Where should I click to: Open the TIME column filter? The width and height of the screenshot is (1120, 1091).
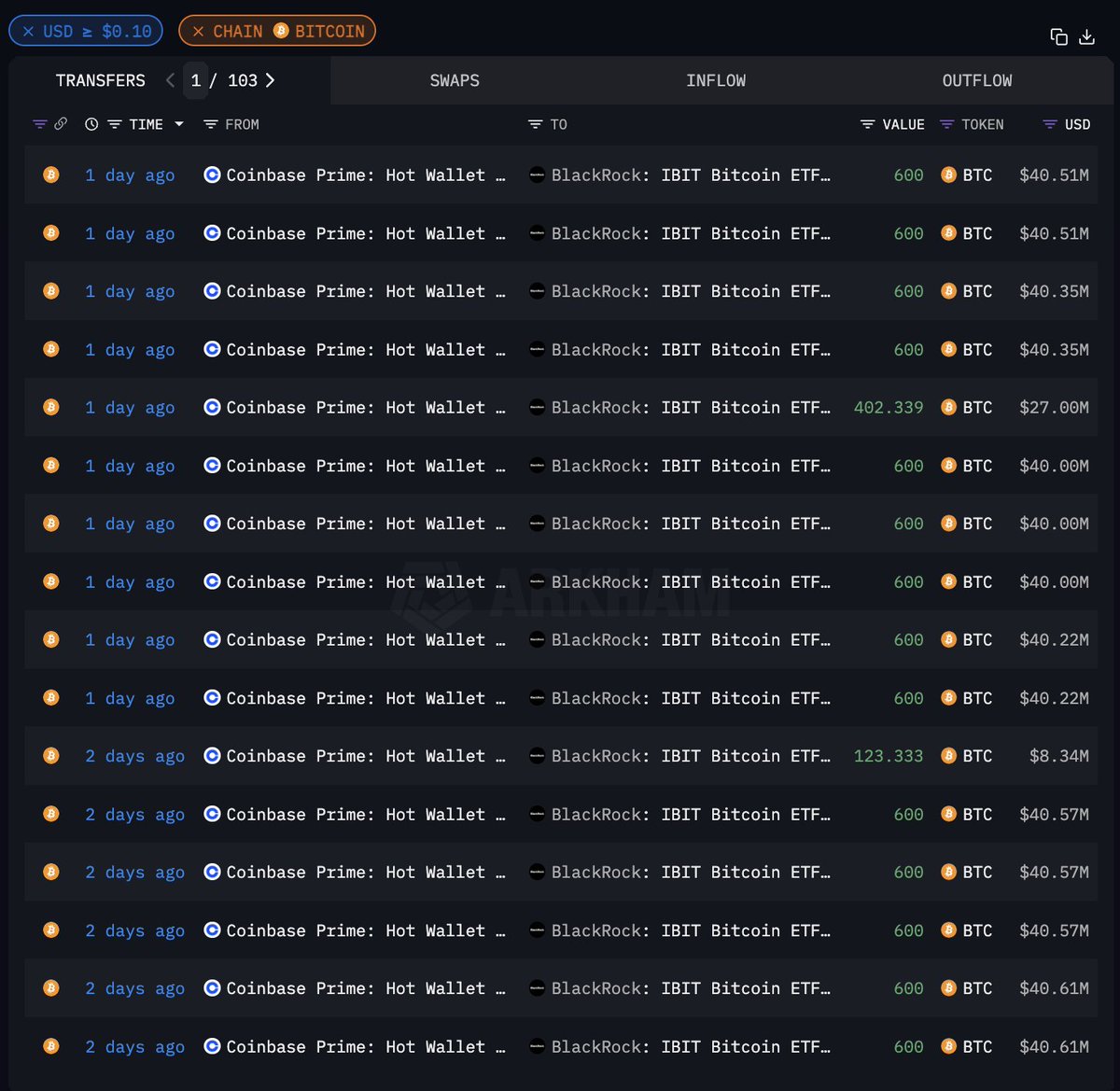pos(115,124)
